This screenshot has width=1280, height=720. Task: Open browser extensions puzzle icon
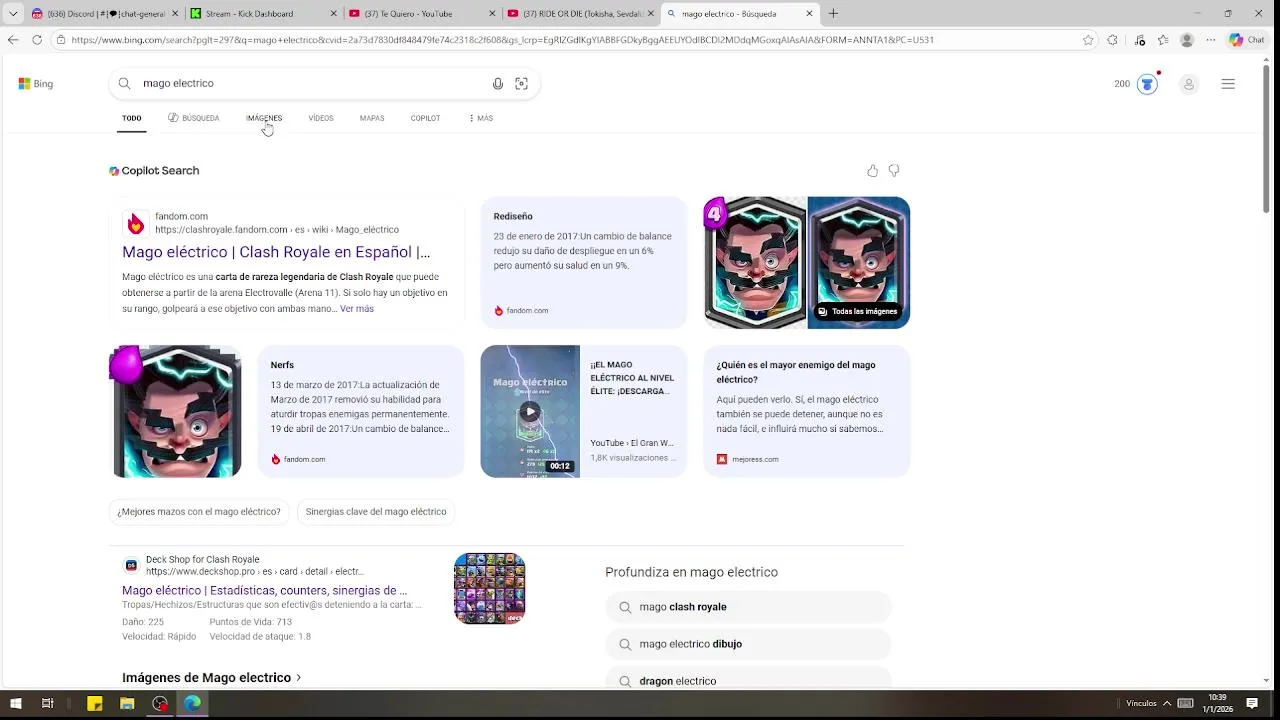(x=1112, y=40)
